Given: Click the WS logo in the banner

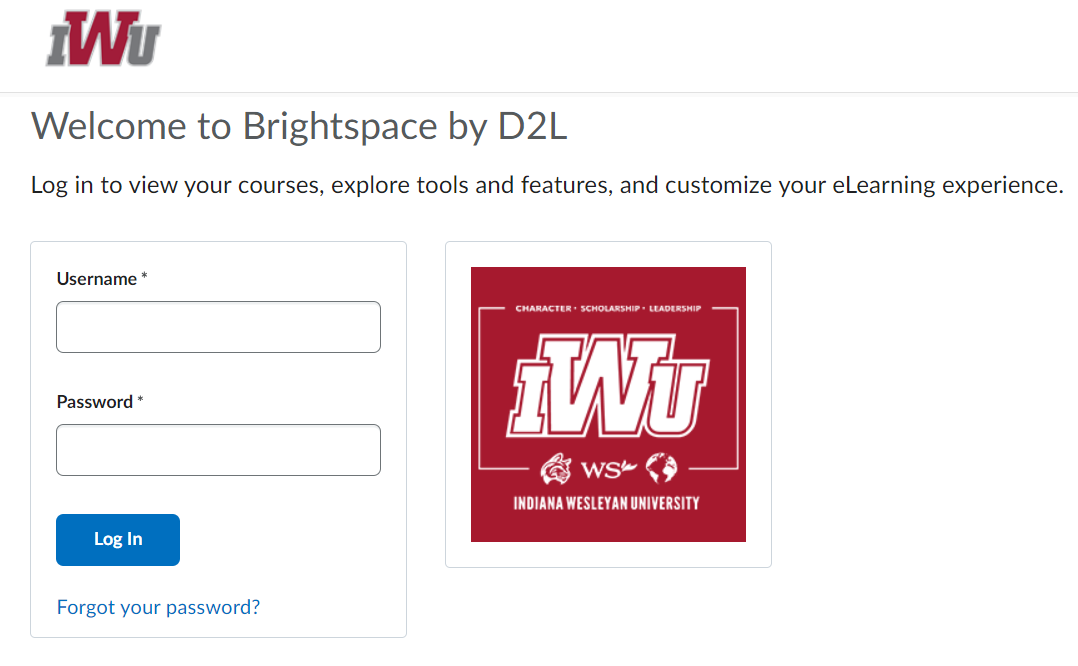Looking at the screenshot, I should pos(607,468).
